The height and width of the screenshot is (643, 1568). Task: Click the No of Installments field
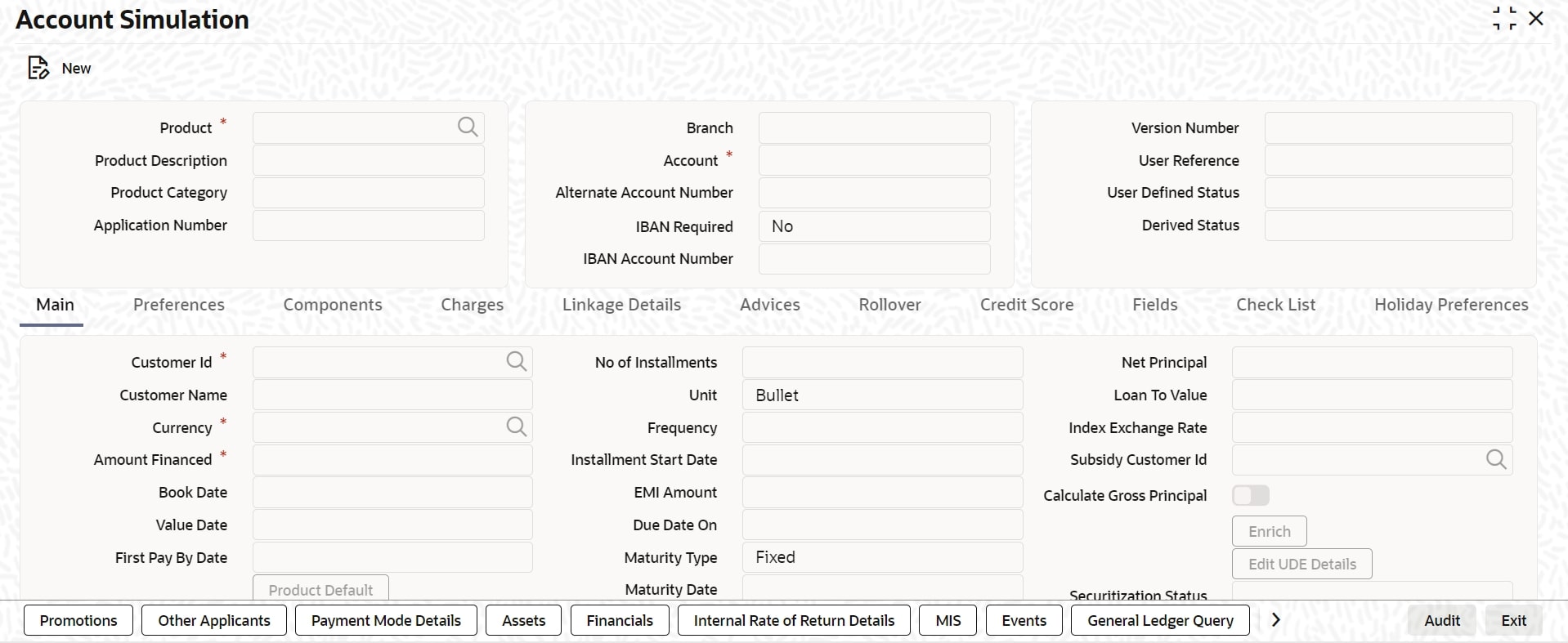pos(883,362)
